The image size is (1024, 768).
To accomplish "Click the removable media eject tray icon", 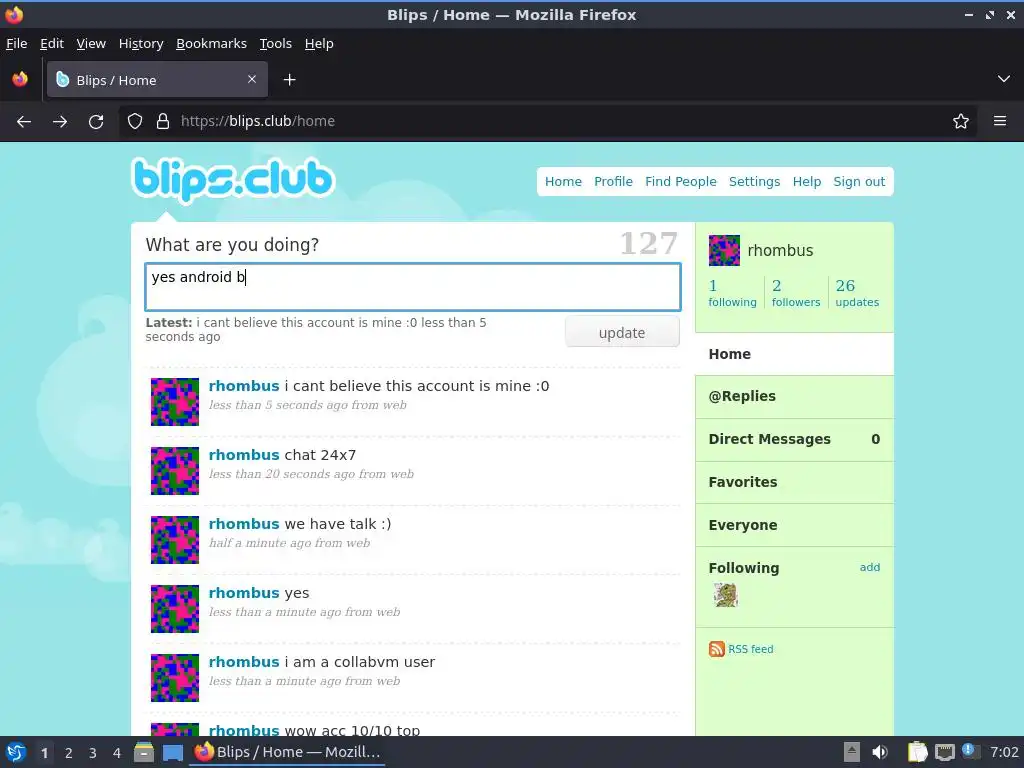I will (852, 752).
